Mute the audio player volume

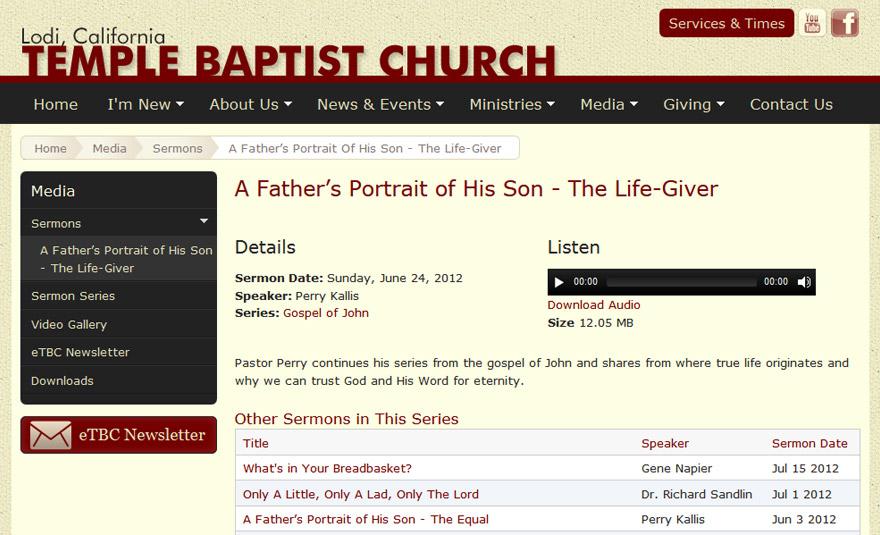(x=804, y=282)
